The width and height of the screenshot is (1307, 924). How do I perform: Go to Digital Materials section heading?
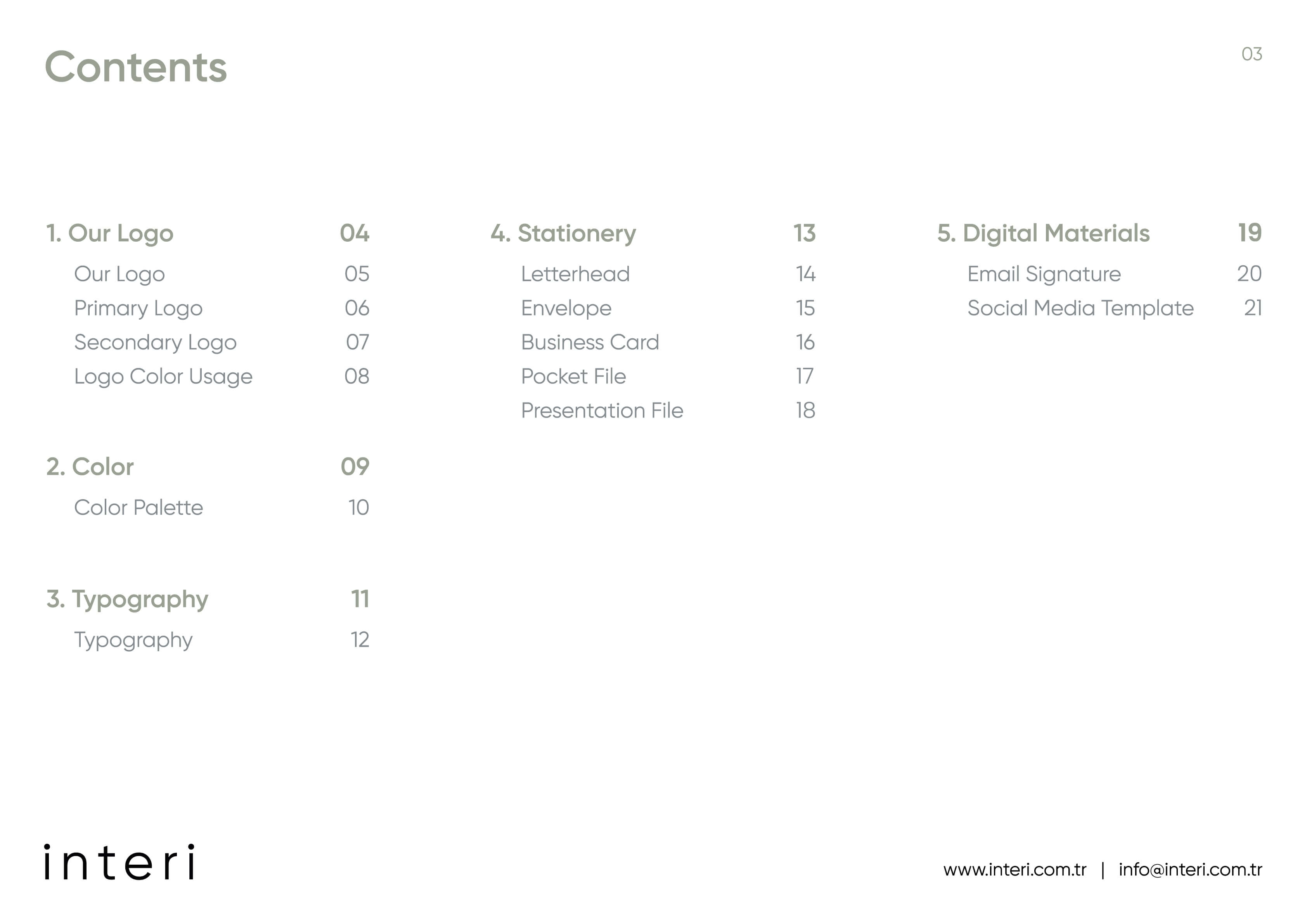(x=1044, y=234)
